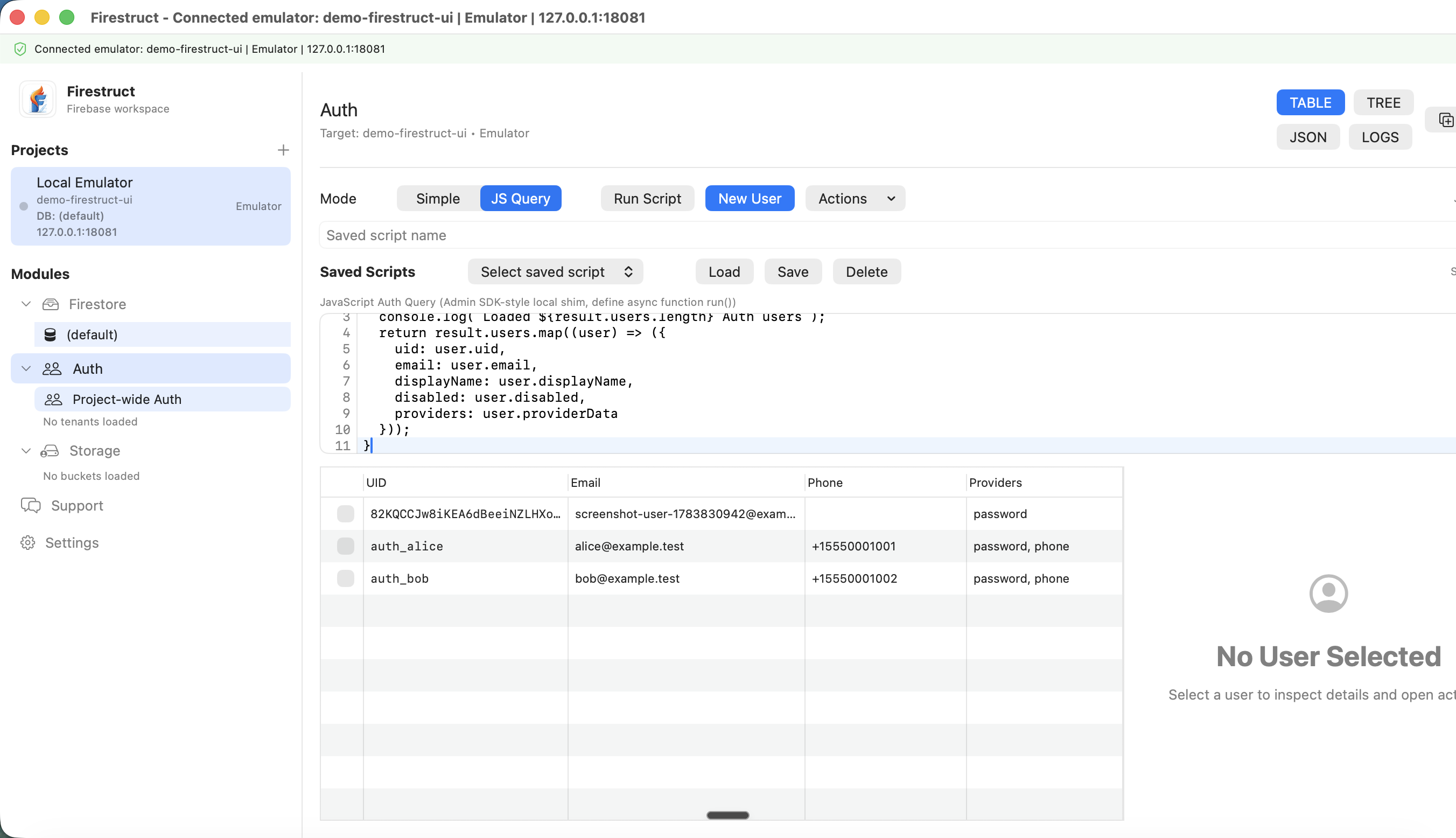
Task: Click code line 'providers: user.providerData'
Action: 506,413
